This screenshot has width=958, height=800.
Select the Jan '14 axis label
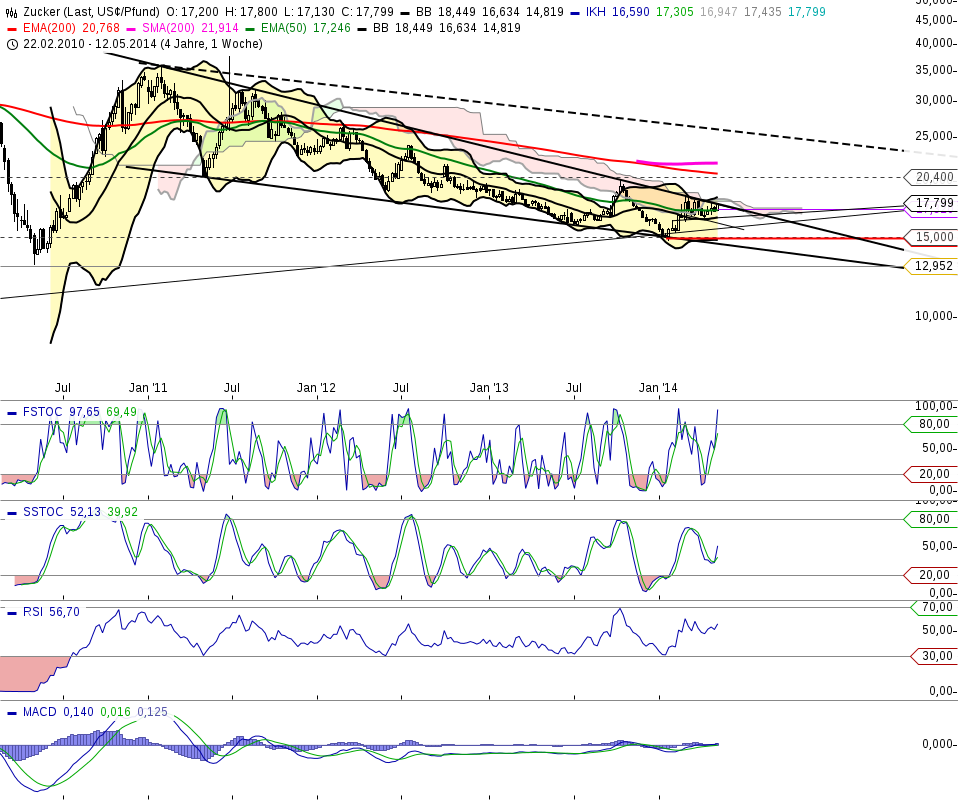click(x=657, y=385)
